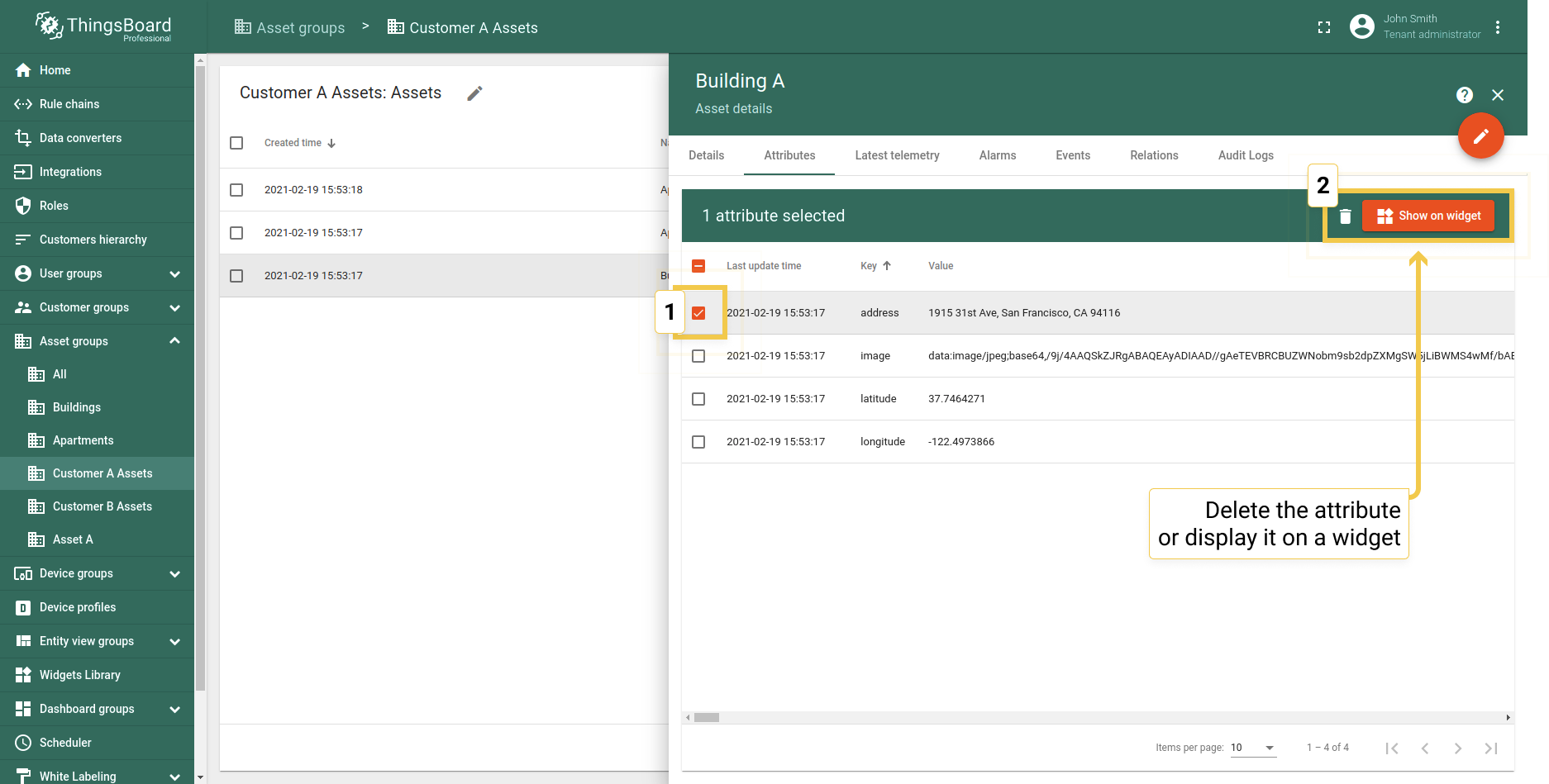Switch to the Alarms tab
The width and height of the screenshot is (1549, 784).
tap(998, 155)
